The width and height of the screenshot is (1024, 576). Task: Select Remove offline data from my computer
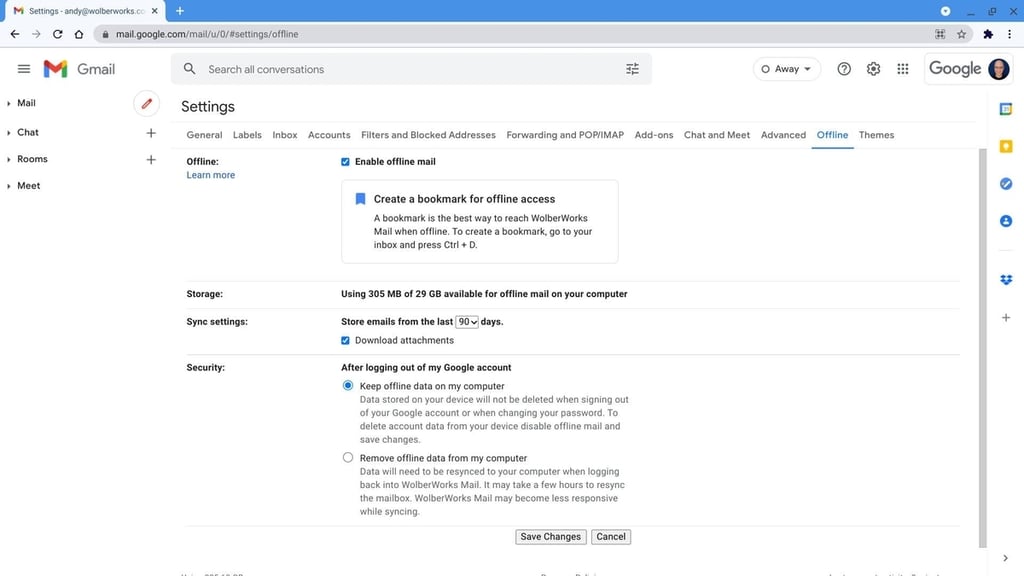(347, 458)
